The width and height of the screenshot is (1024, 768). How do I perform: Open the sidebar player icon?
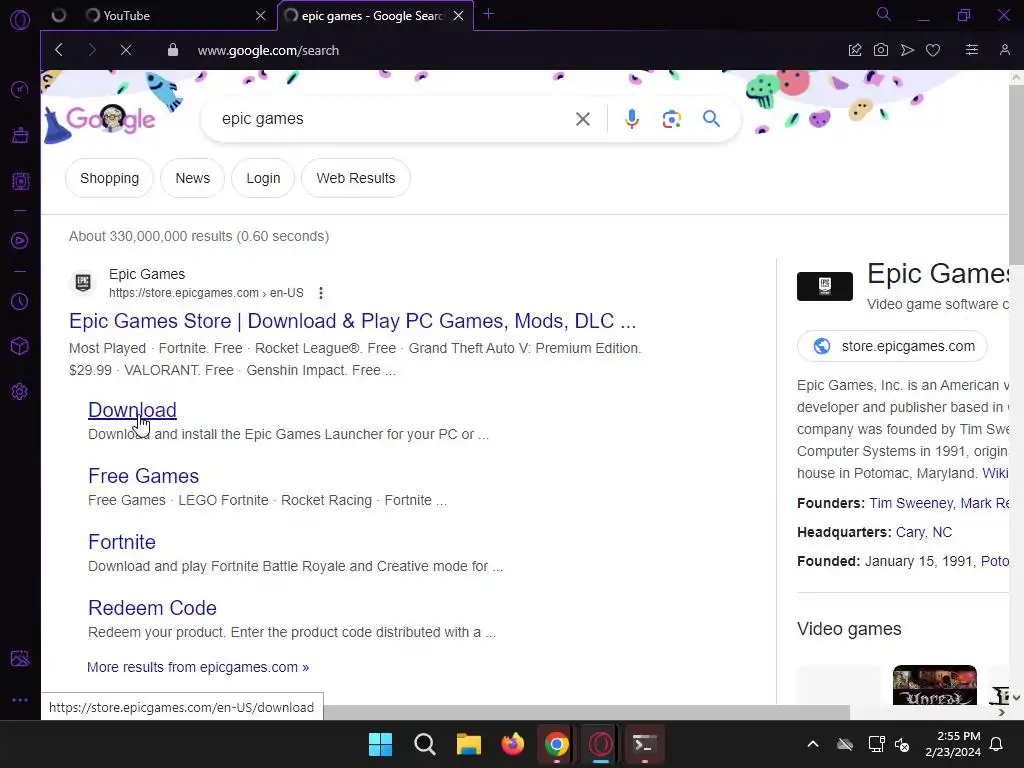point(20,241)
